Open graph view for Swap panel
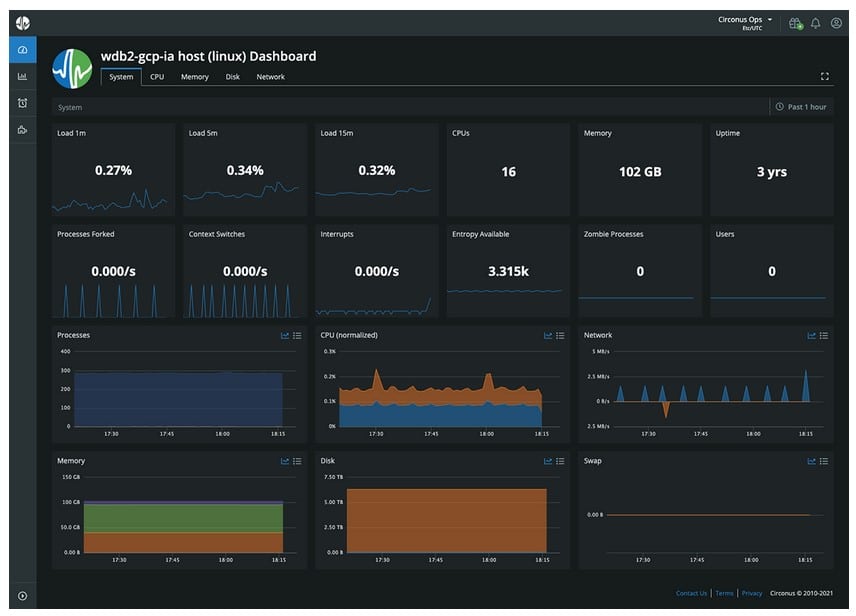The image size is (856, 616). 811,461
